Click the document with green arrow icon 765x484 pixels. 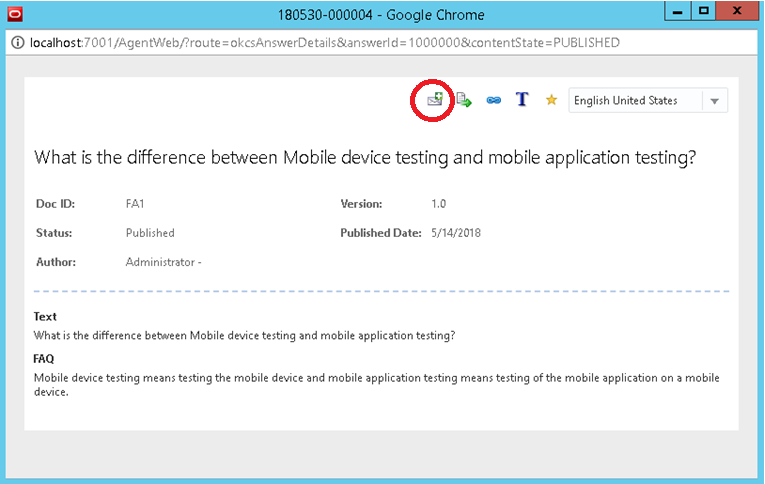(x=464, y=100)
